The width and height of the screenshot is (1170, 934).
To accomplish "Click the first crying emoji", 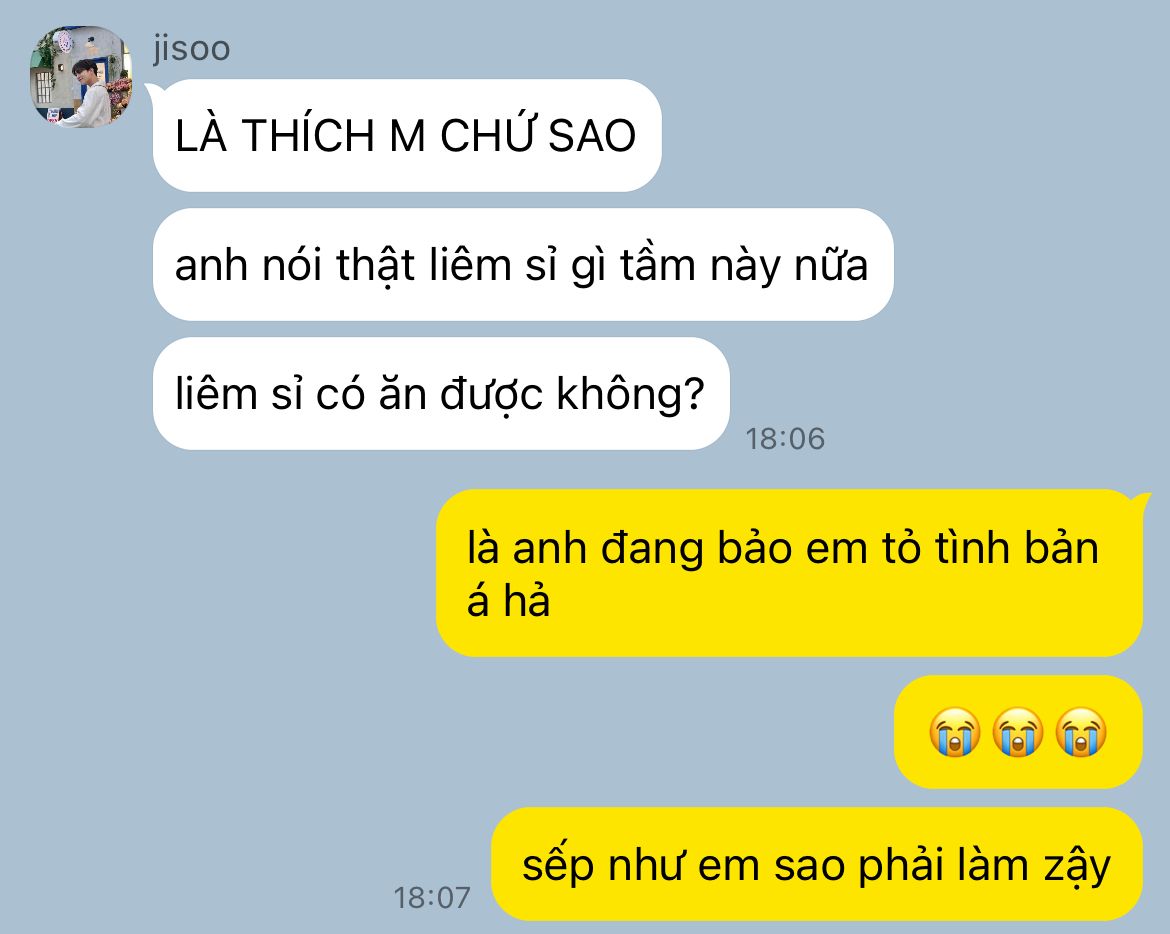I will click(954, 732).
